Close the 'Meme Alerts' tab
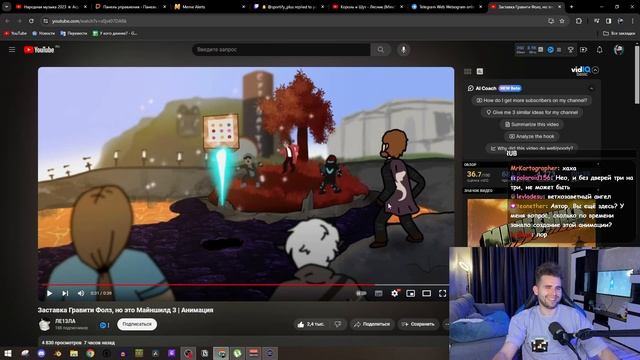This screenshot has width=640, height=360. tap(244, 7)
